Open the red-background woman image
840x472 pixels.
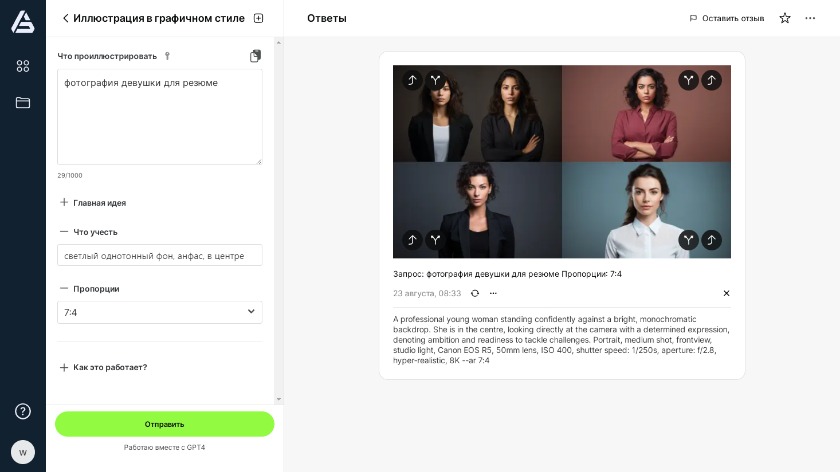coord(647,114)
